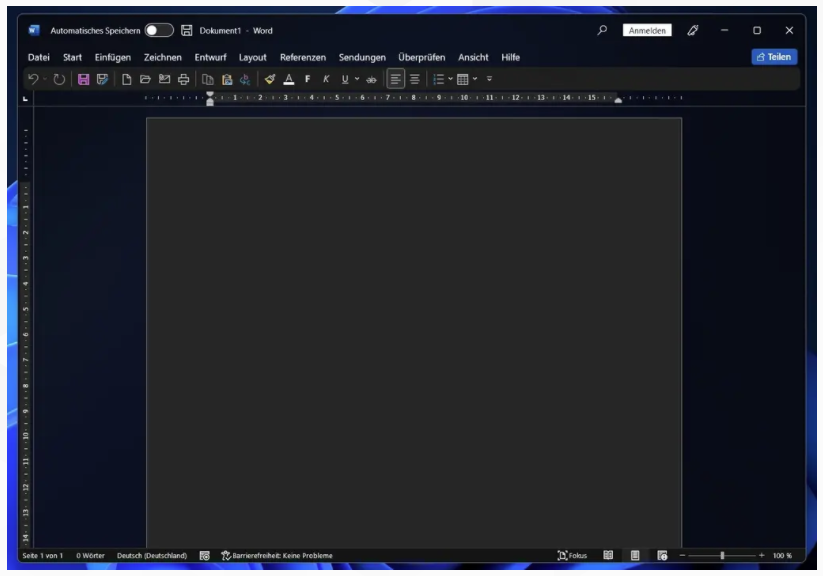Image resolution: width=823 pixels, height=576 pixels.
Task: Click the Print icon in quick toolbar
Action: click(183, 79)
